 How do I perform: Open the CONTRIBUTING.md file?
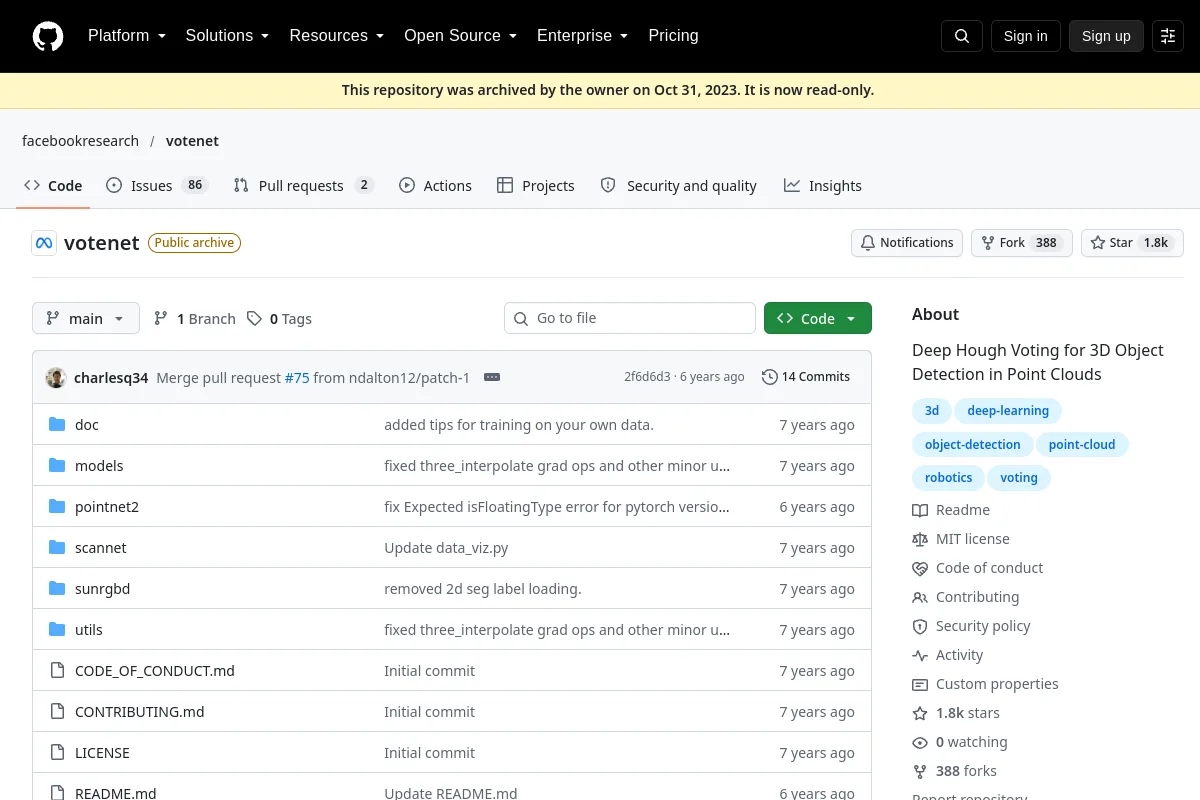pyautogui.click(x=140, y=712)
